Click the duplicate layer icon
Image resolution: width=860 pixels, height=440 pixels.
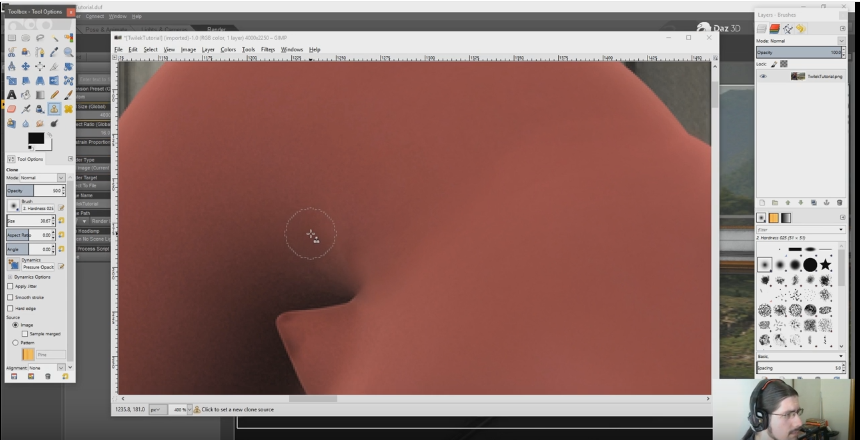tap(814, 203)
